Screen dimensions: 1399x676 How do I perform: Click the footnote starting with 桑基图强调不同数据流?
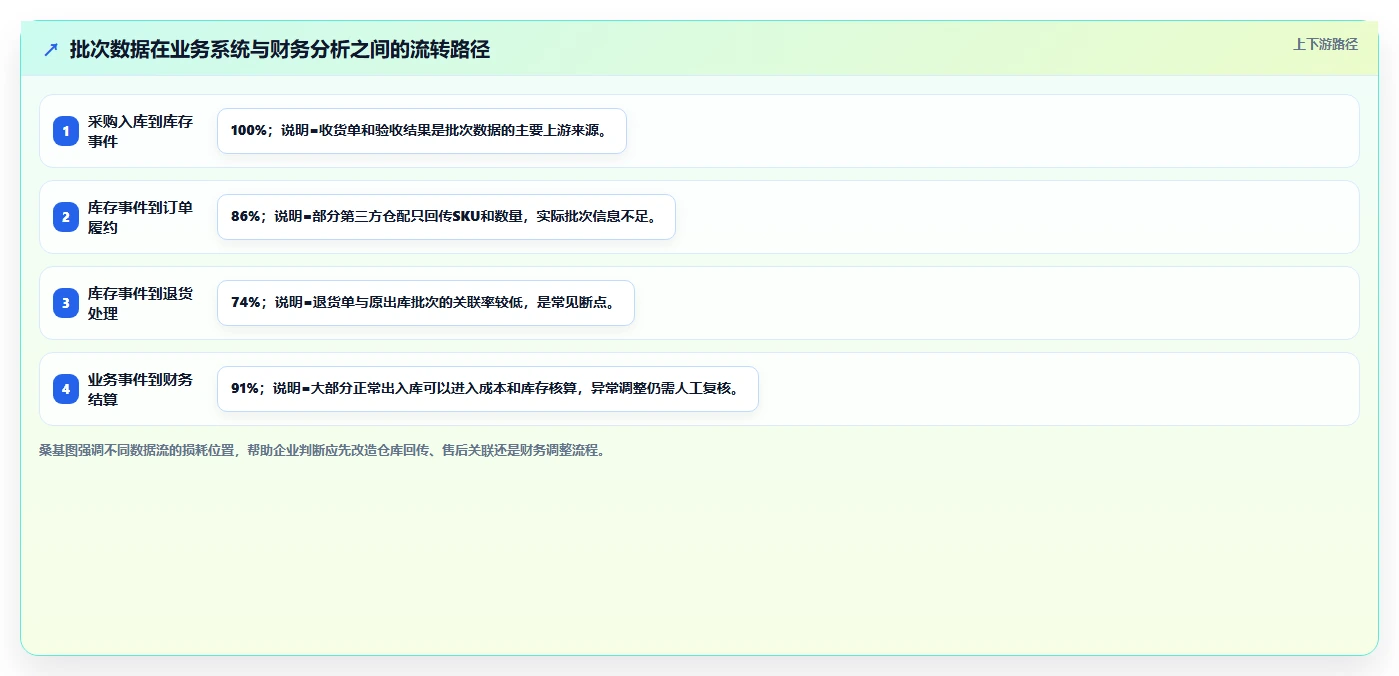click(x=322, y=450)
